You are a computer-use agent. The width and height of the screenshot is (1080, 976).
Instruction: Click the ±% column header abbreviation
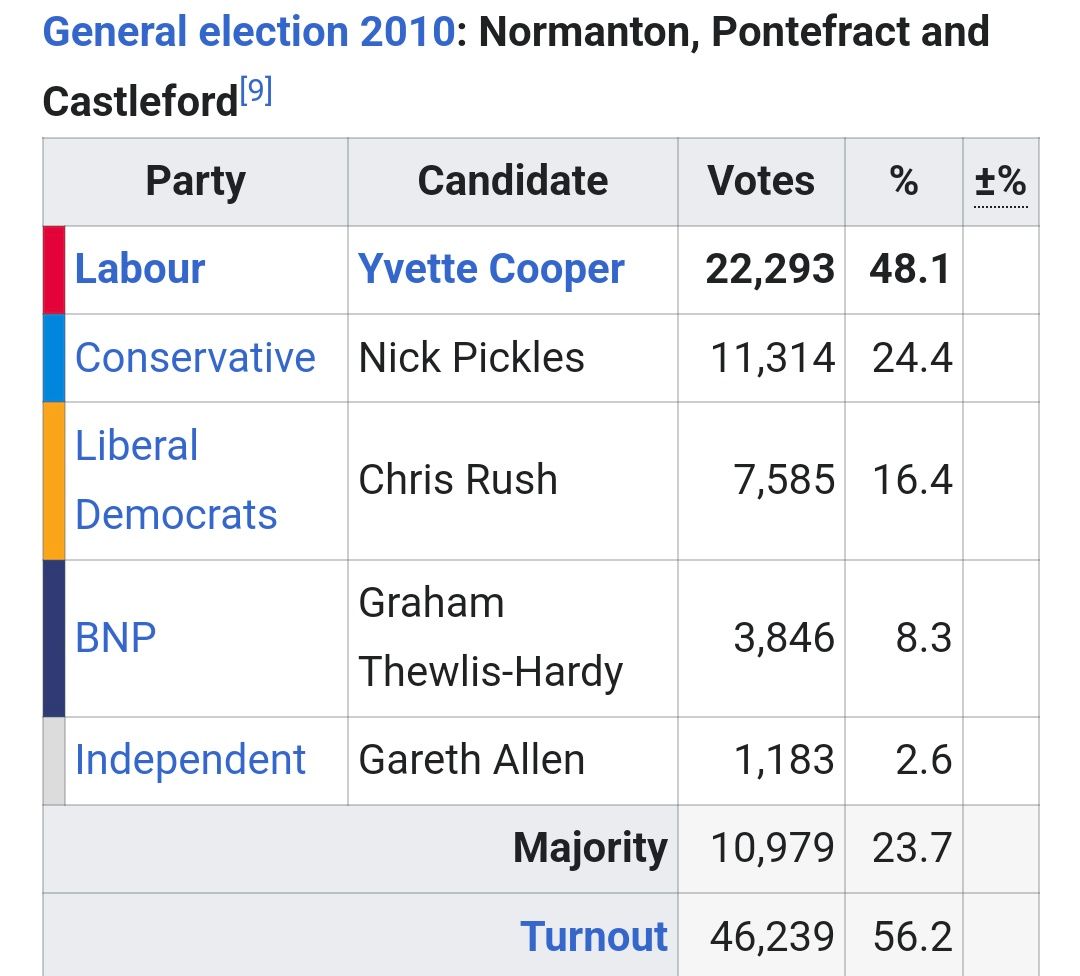click(x=1000, y=182)
